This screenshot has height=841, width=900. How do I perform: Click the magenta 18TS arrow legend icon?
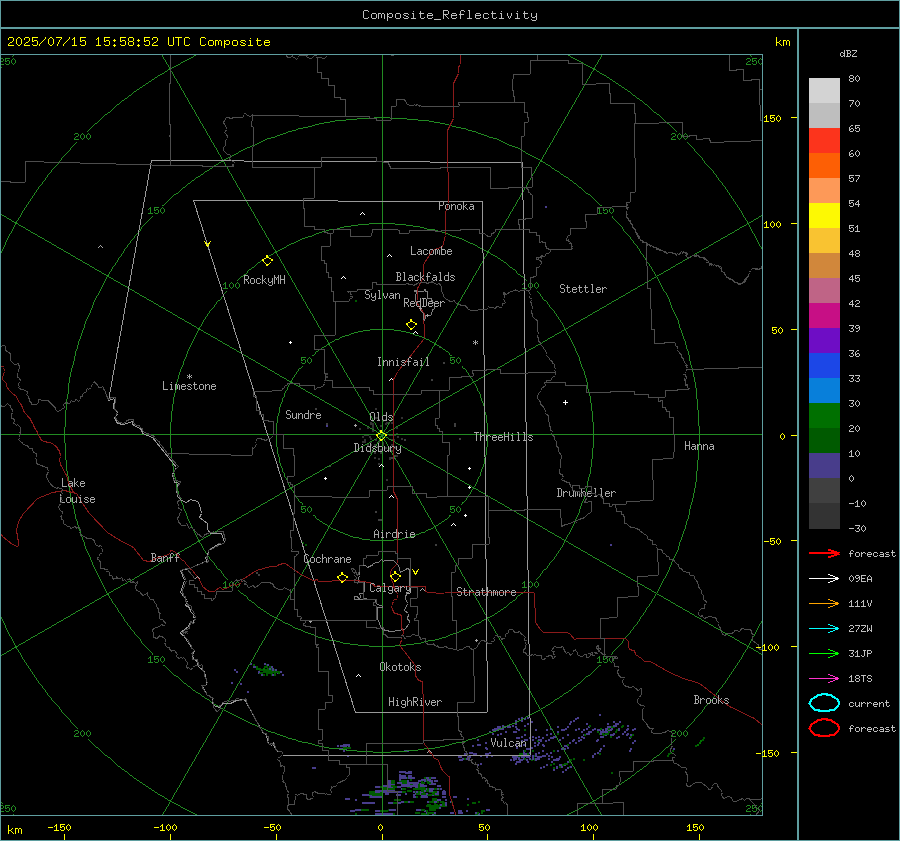point(824,679)
